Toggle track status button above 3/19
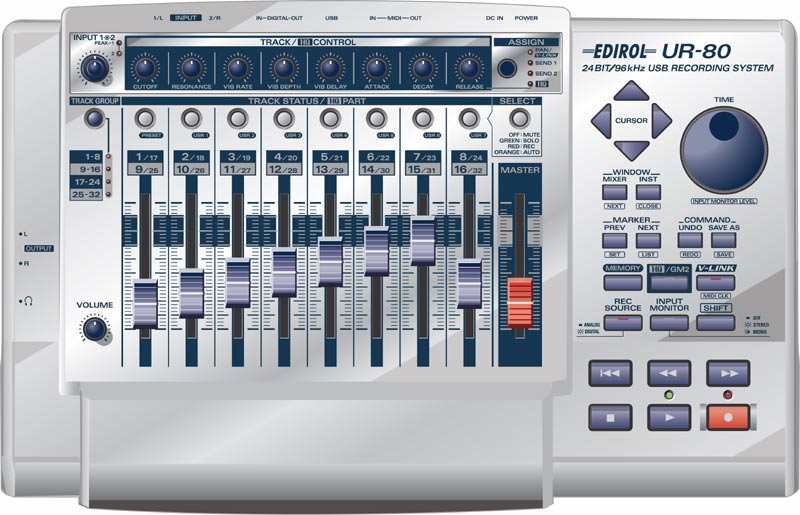This screenshot has width=800, height=515. 237,119
